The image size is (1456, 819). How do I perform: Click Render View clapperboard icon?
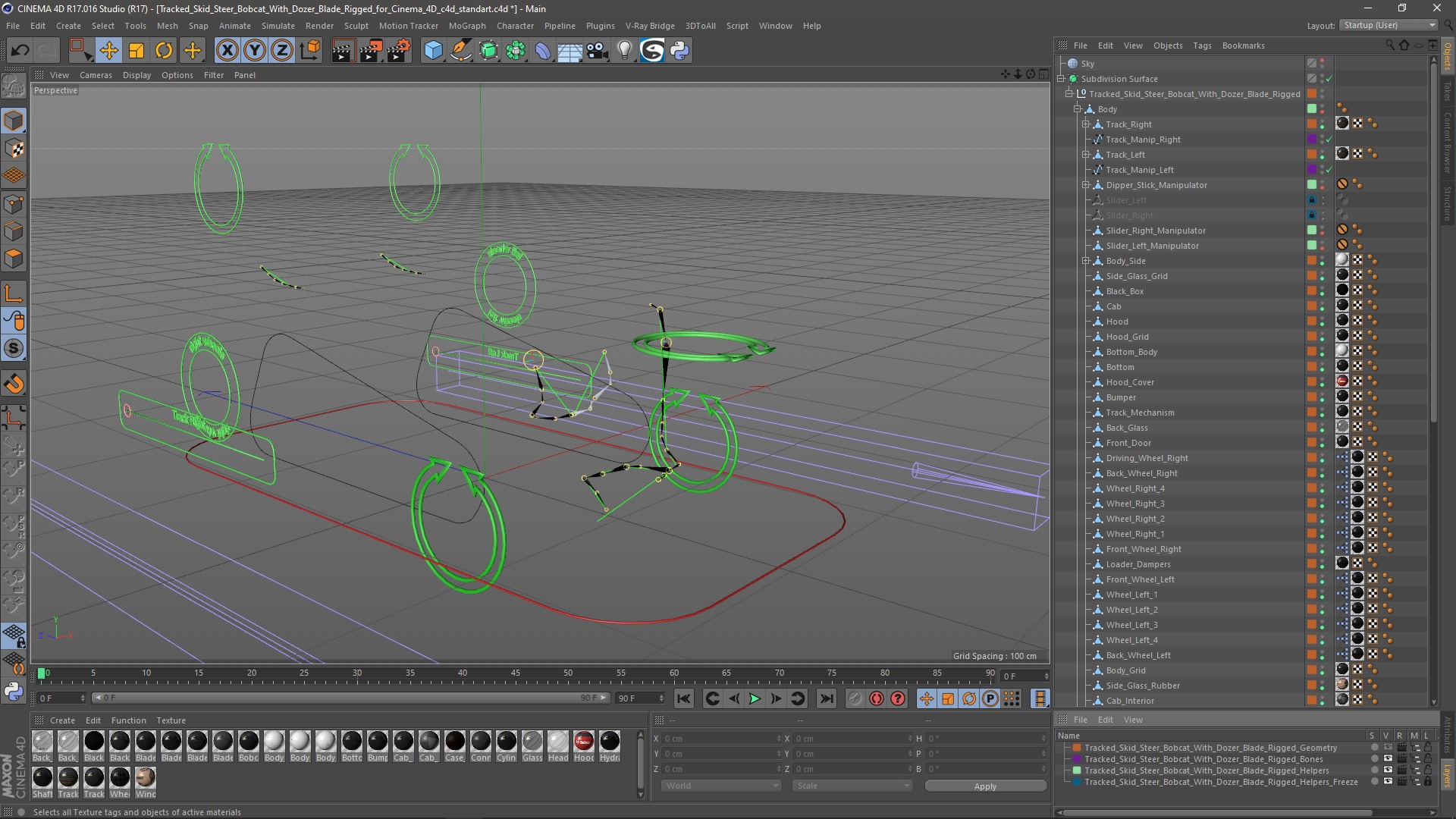click(343, 51)
